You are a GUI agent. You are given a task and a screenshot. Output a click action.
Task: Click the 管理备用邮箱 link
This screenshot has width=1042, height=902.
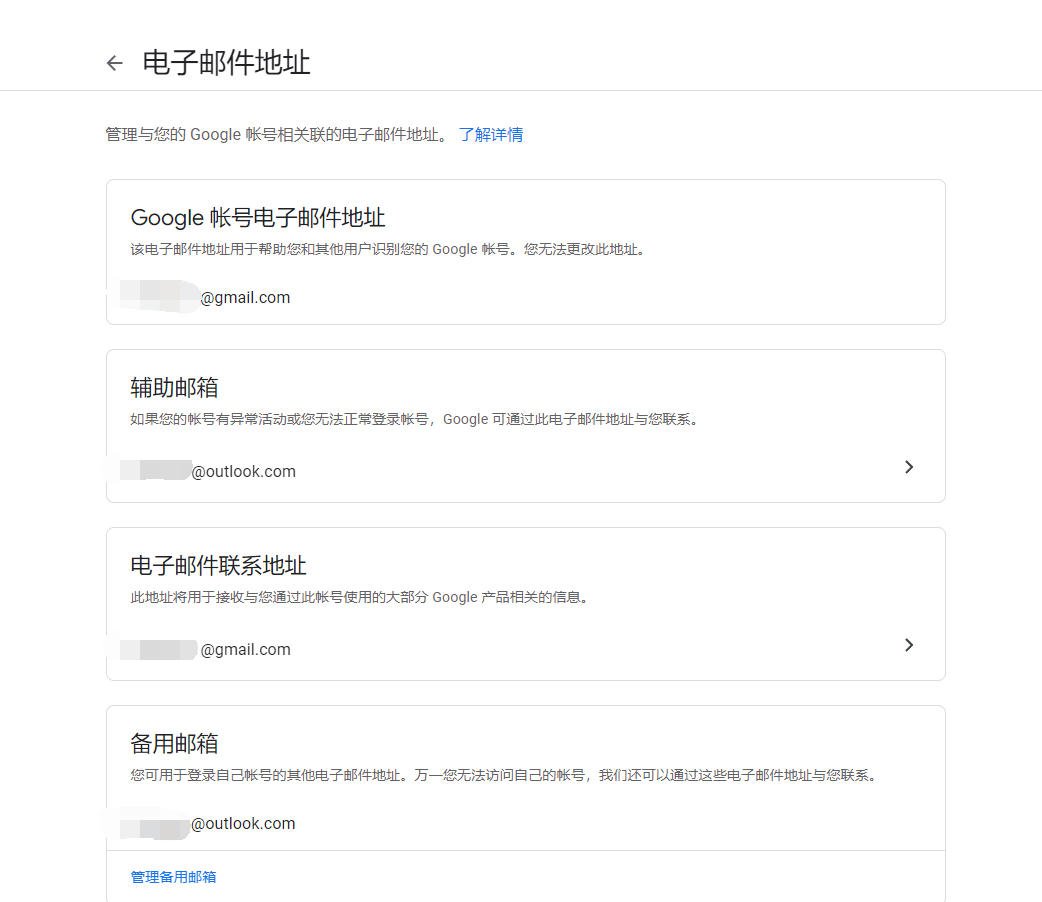point(172,876)
